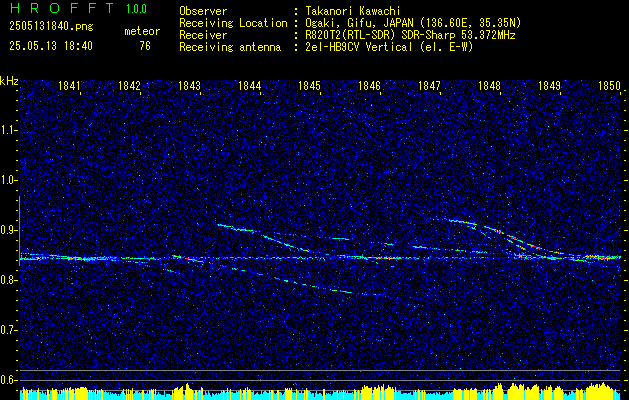
Task: Click time marker 1846
Action: coord(369,86)
